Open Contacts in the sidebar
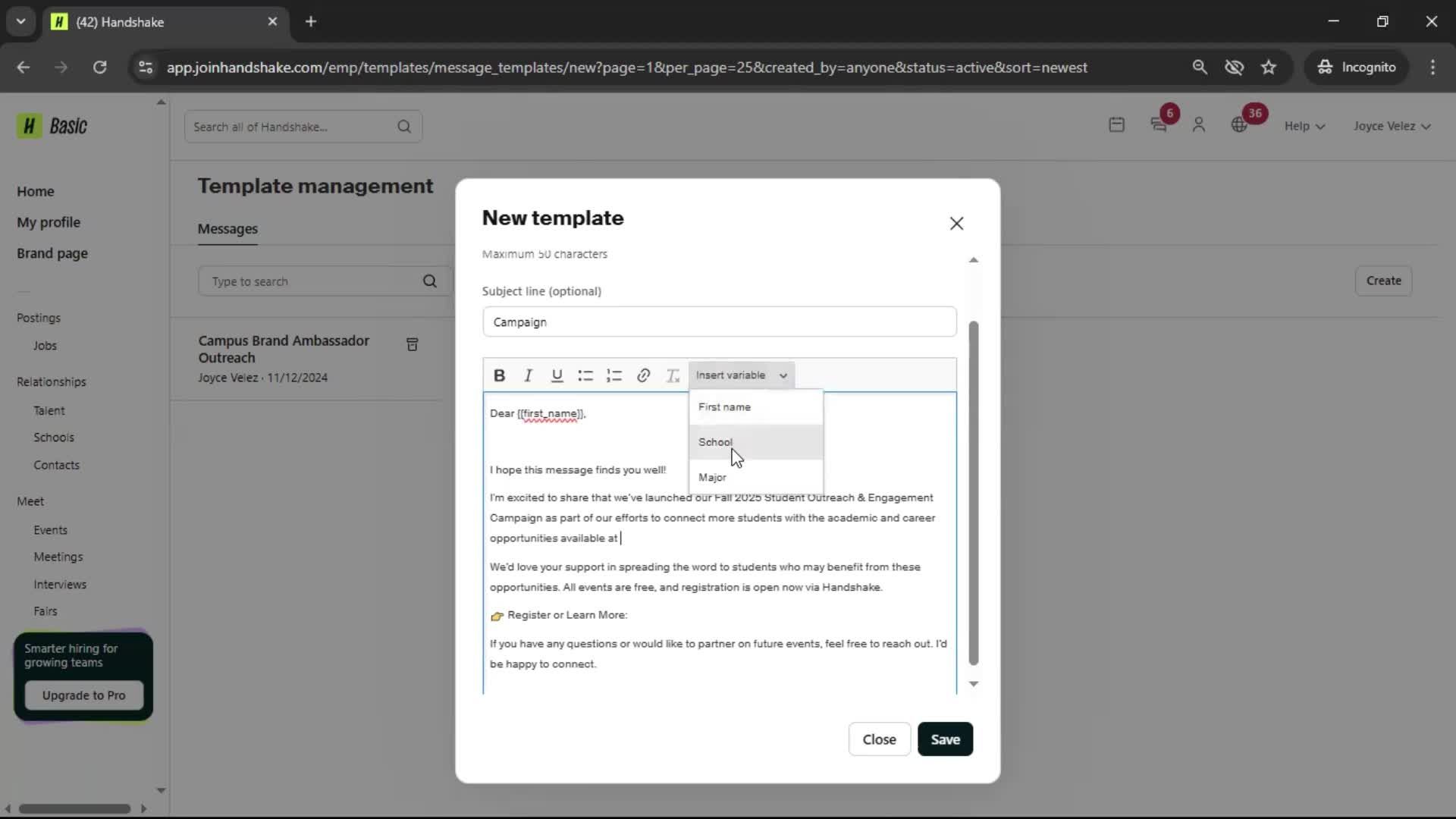The height and width of the screenshot is (819, 1456). tap(56, 465)
